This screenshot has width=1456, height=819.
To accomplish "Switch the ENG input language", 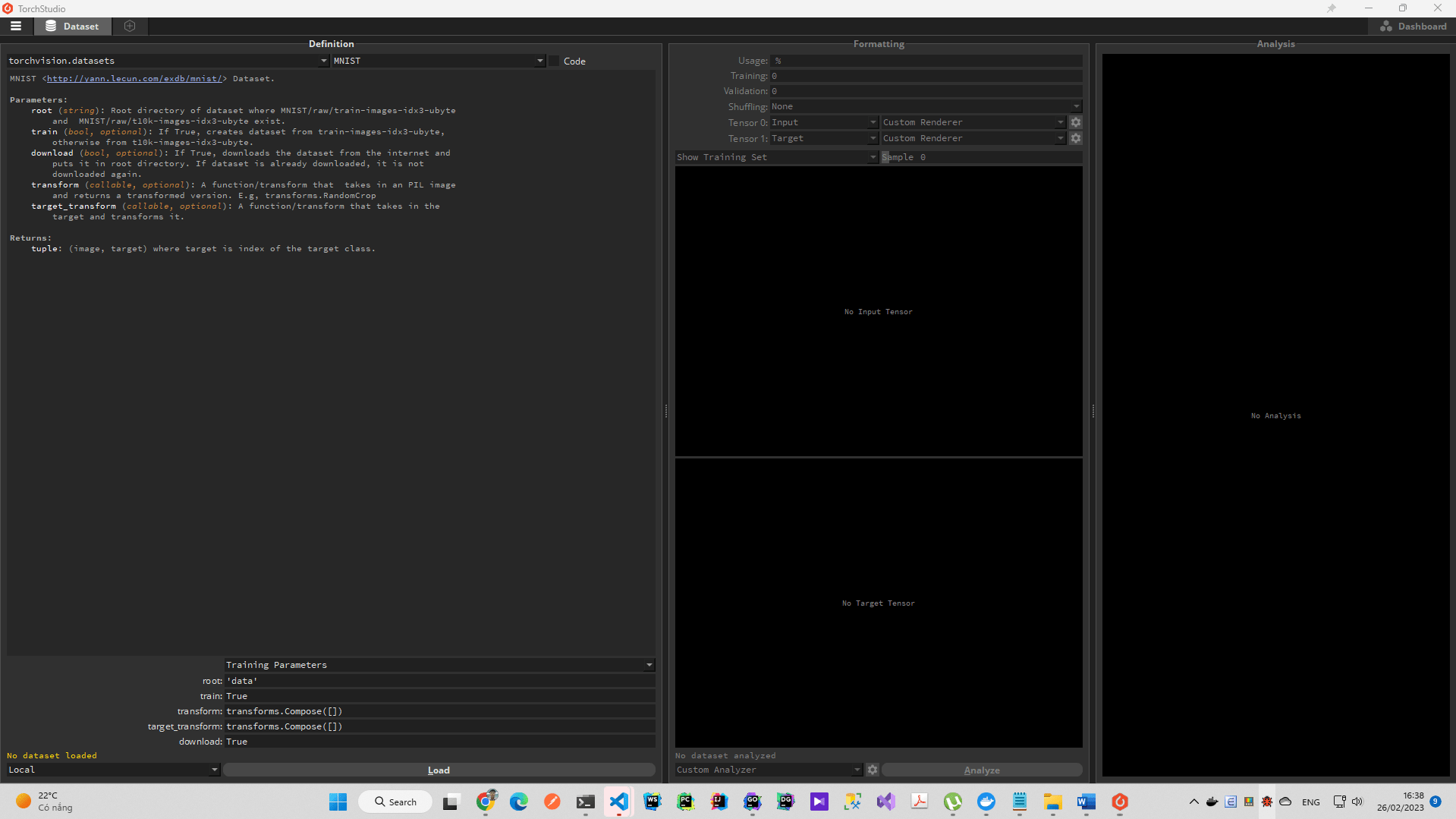I will tap(1310, 802).
